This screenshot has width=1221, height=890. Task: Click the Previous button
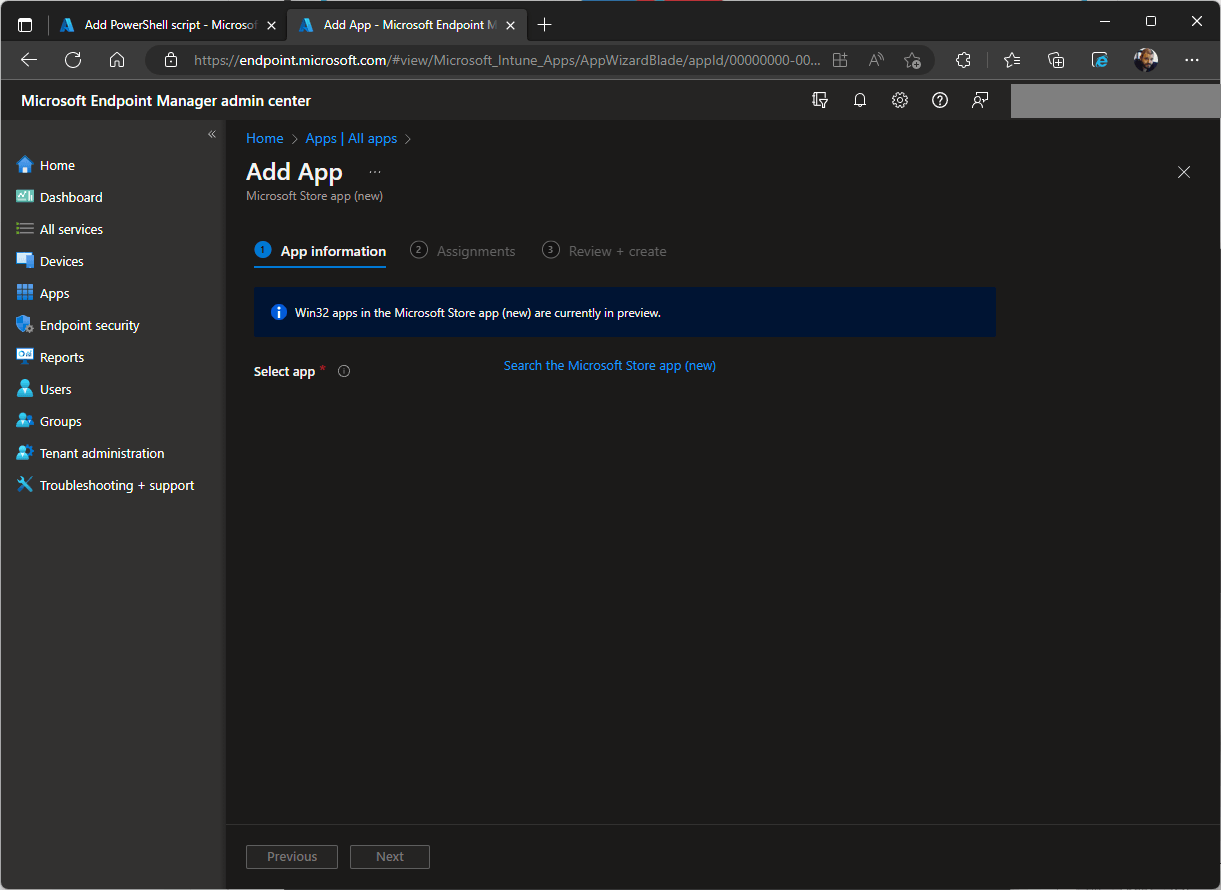tap(292, 857)
